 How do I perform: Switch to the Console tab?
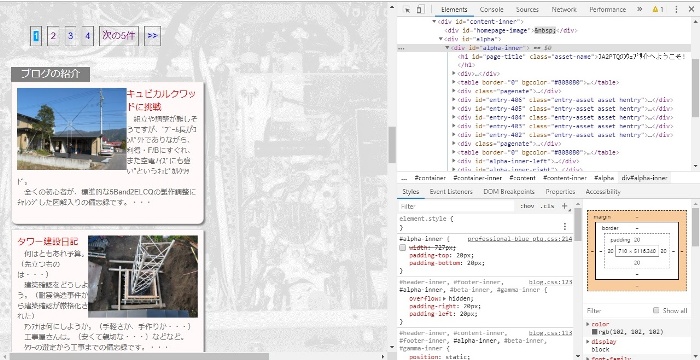(x=492, y=9)
